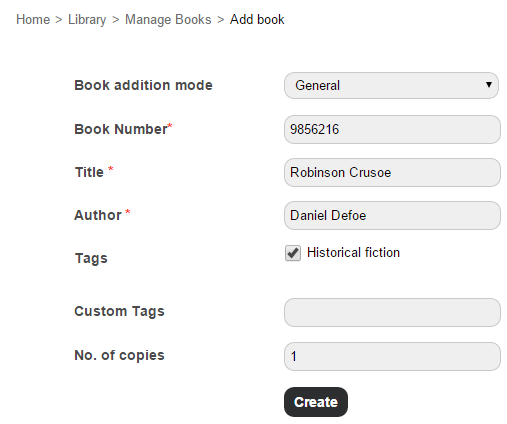This screenshot has width=507, height=424.
Task: Select the Title label text
Action: coord(89,172)
